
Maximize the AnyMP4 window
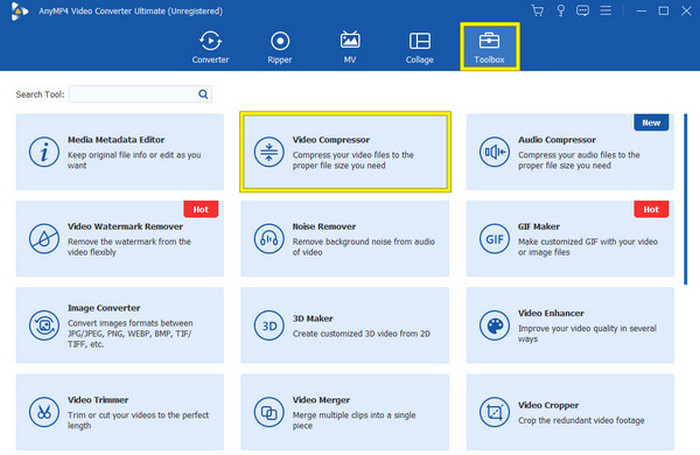(663, 11)
